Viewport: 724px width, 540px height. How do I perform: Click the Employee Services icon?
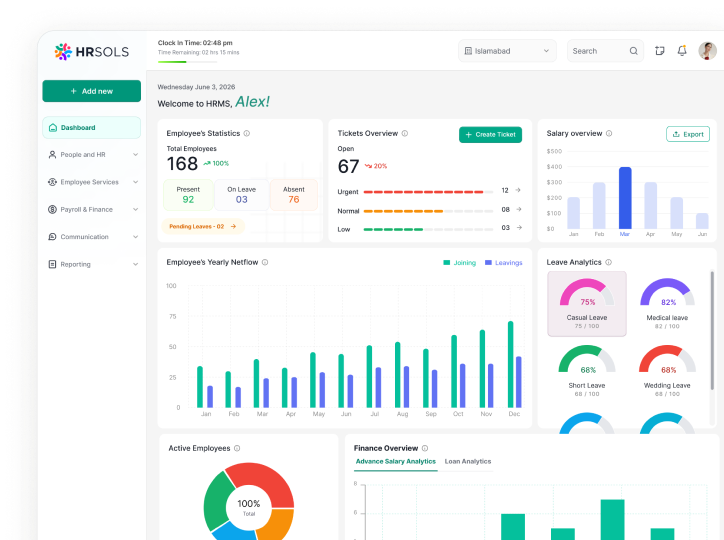pos(52,182)
